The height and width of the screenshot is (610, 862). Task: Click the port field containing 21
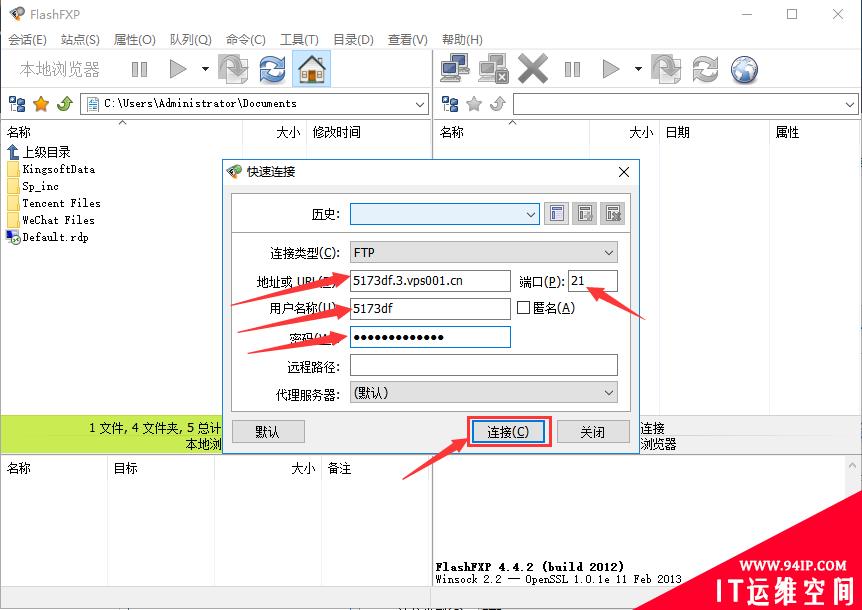[x=593, y=281]
